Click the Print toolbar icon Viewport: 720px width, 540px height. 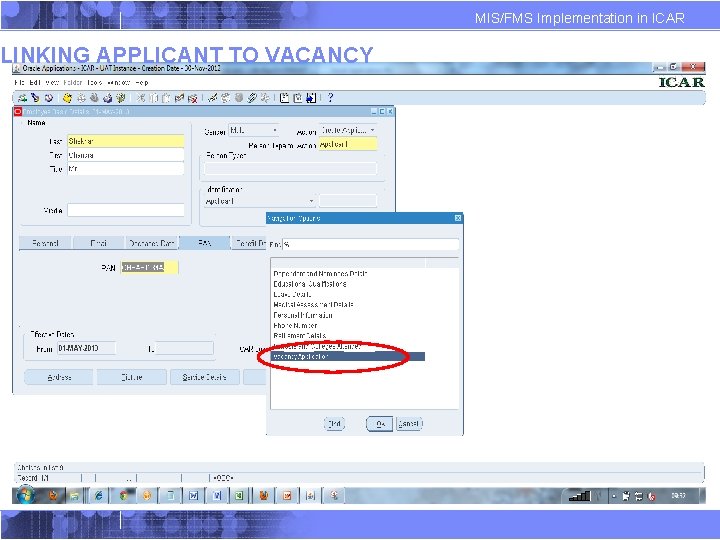tap(107, 98)
